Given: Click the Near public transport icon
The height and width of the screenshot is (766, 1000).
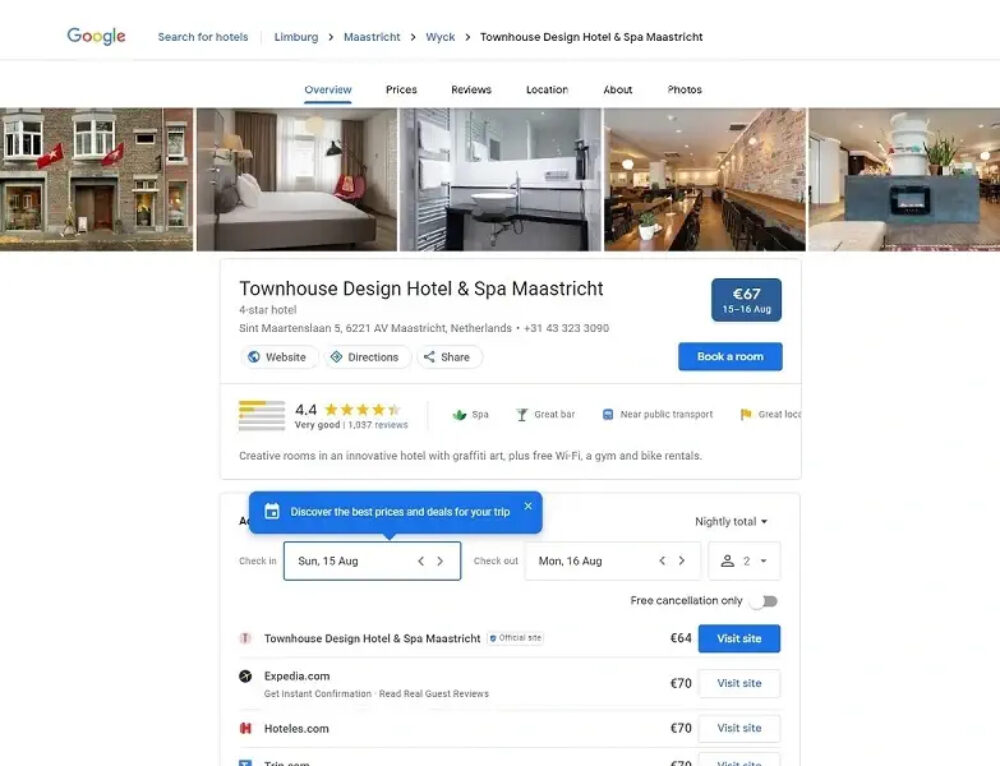Looking at the screenshot, I should (x=607, y=415).
